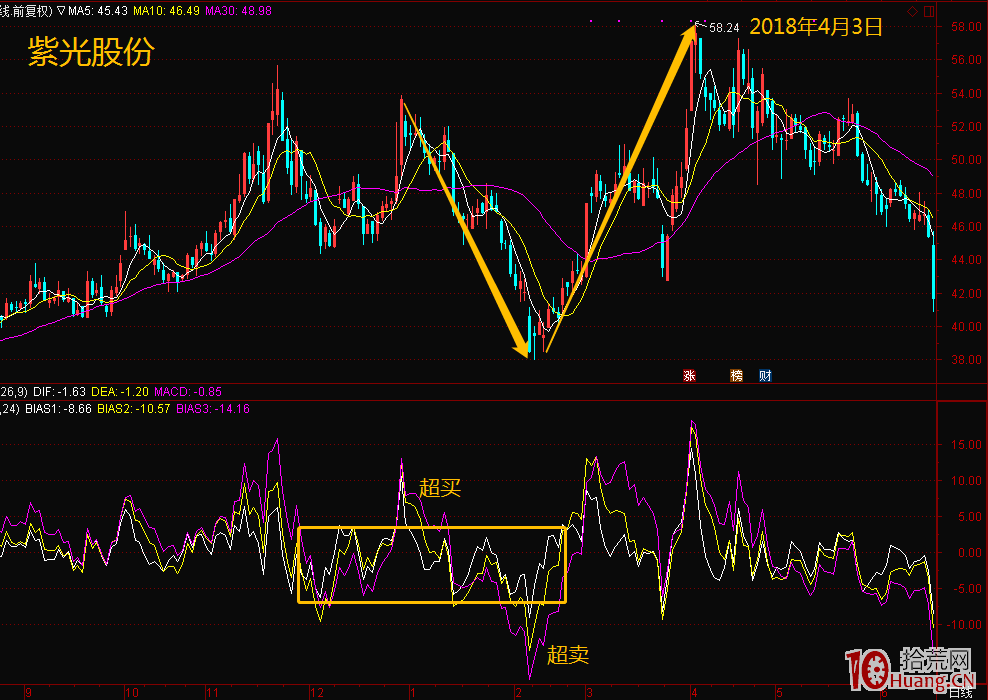Click the red diamond icon at top right

click(x=911, y=10)
